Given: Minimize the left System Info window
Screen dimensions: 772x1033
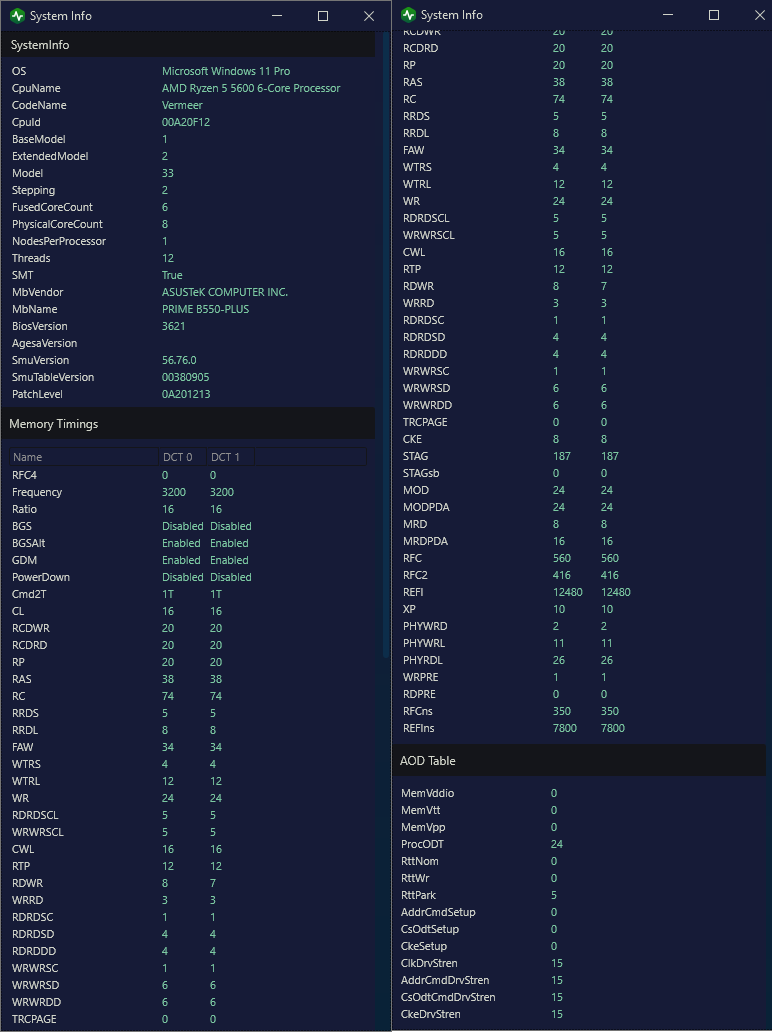Looking at the screenshot, I should click(277, 16).
